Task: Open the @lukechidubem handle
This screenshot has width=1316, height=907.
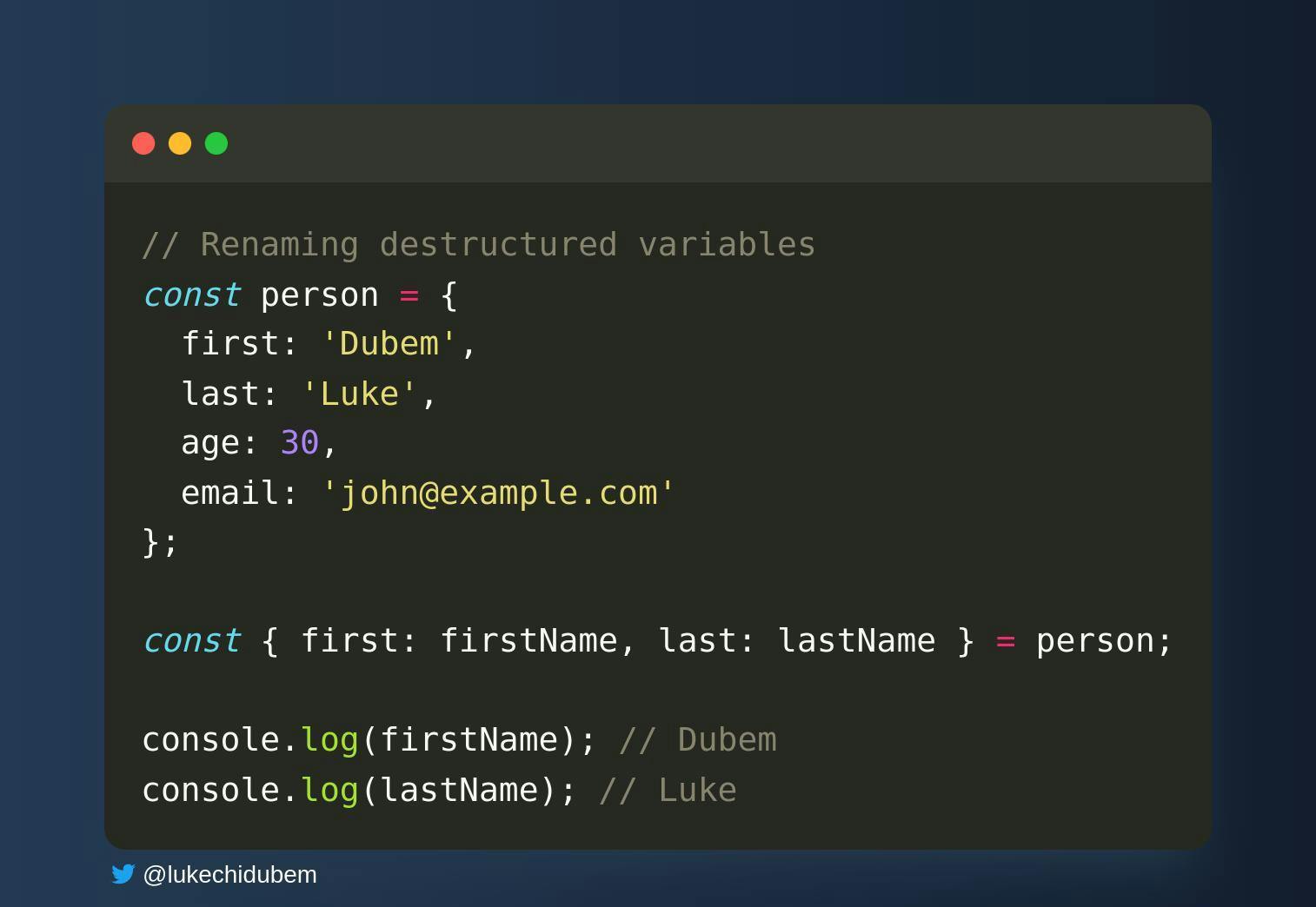Action: tap(229, 875)
